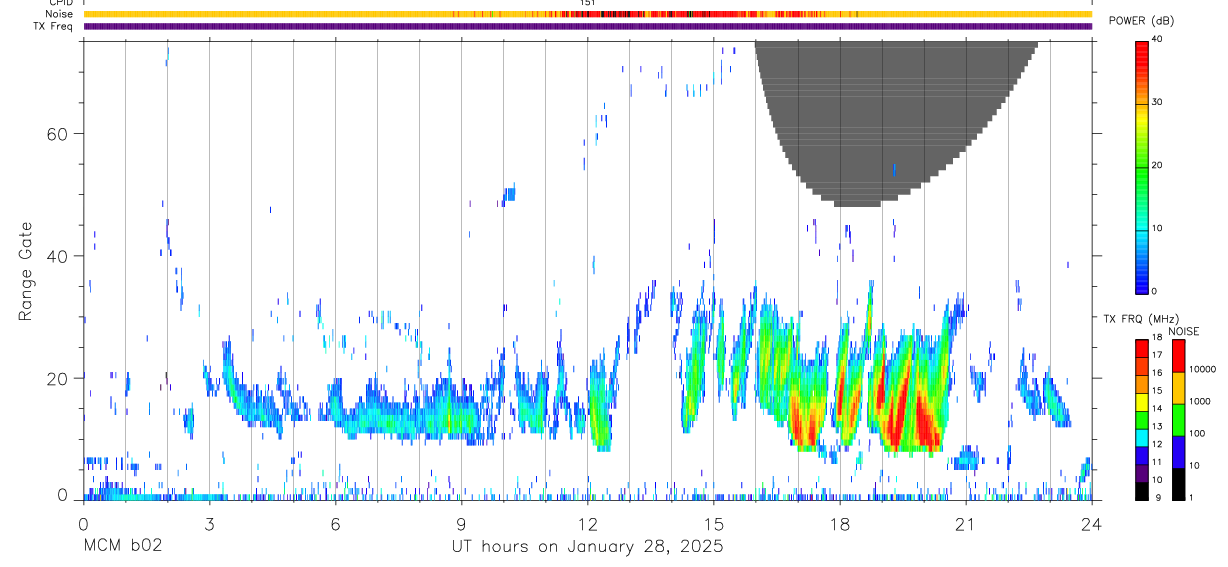Image resolution: width=1228 pixels, height=567 pixels.
Task: Click the 0 tick on Range Gate axis
Action: tap(63, 495)
